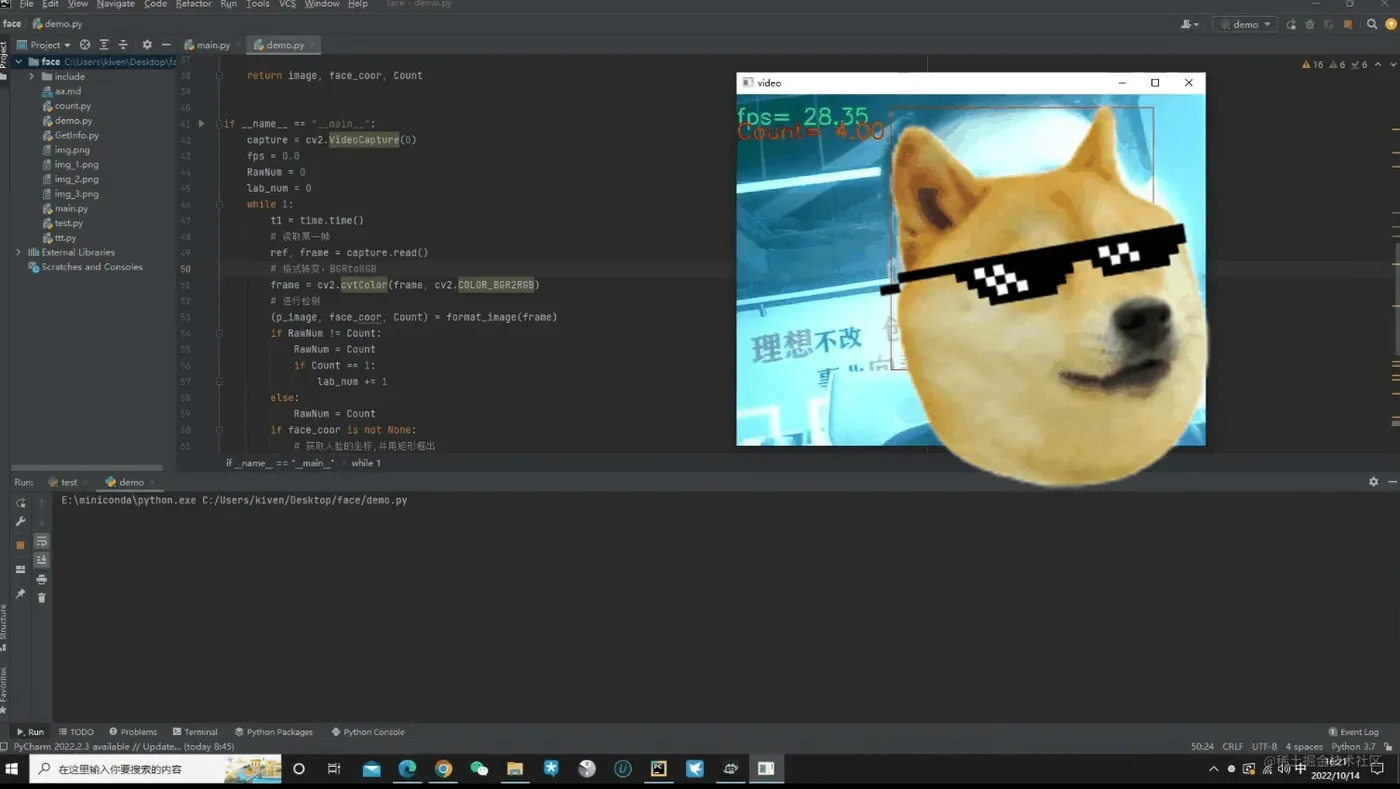Image resolution: width=1400 pixels, height=789 pixels.
Task: Click the 4 spaces indent status
Action: pos(1304,746)
